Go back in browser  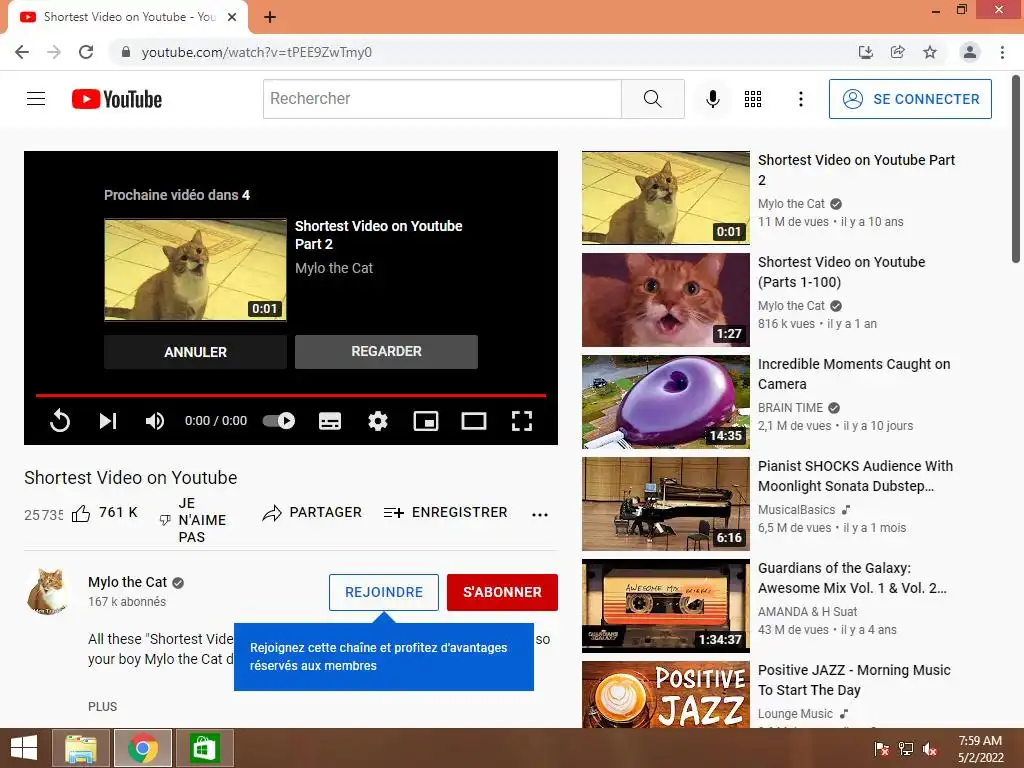[22, 52]
